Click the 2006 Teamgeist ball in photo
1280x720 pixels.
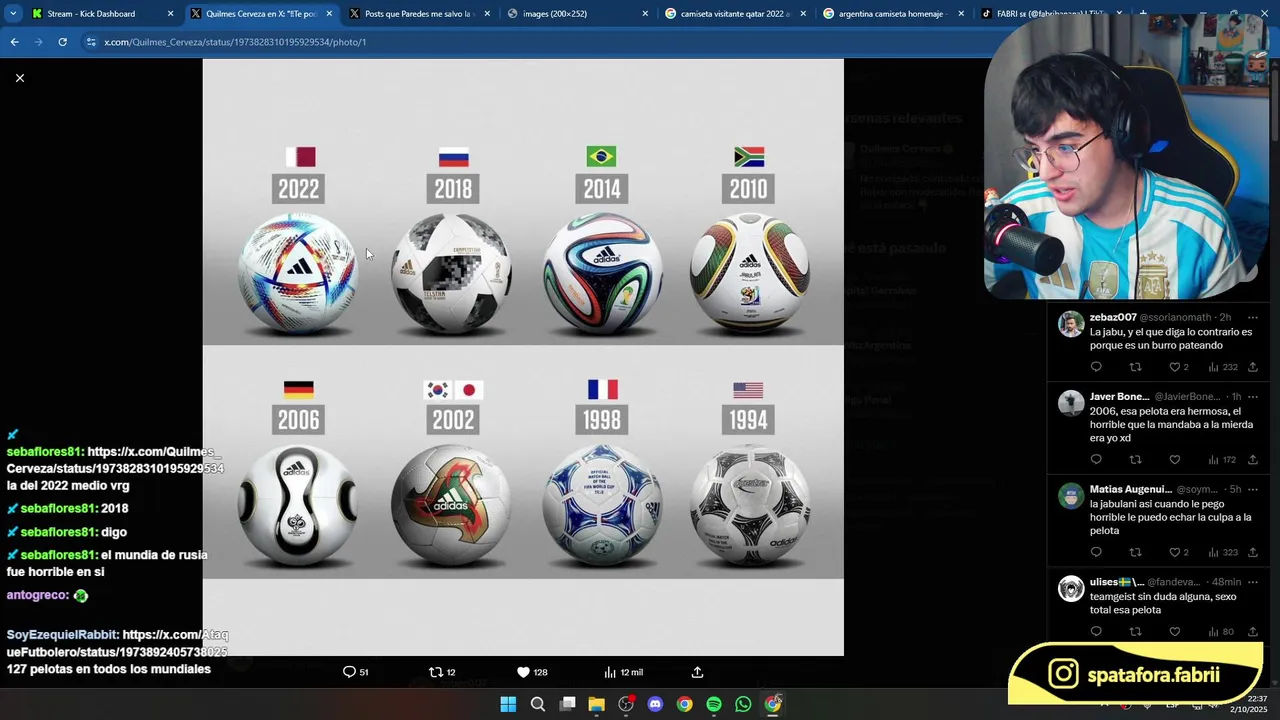point(297,506)
